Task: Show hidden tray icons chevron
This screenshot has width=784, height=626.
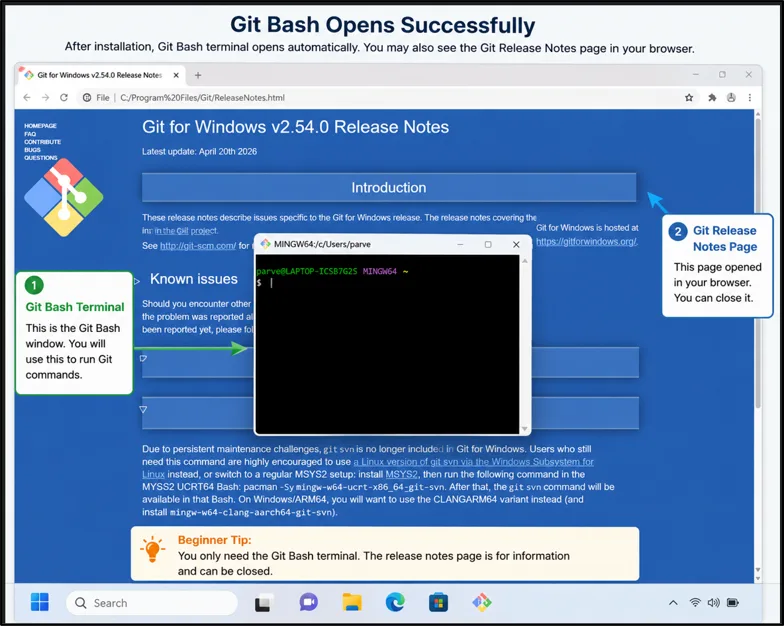Action: tap(673, 603)
